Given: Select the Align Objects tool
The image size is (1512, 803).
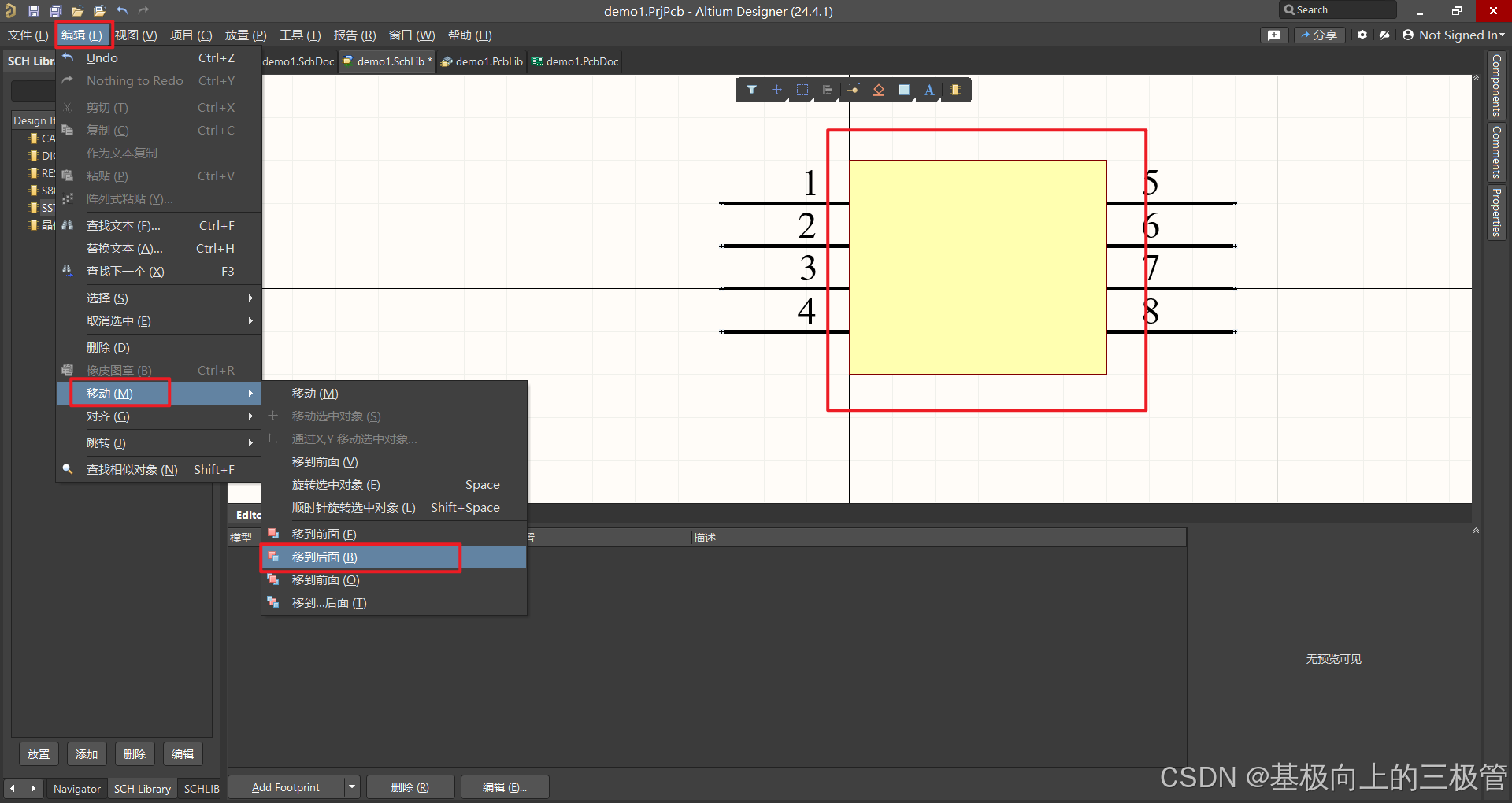Looking at the screenshot, I should pos(828,90).
